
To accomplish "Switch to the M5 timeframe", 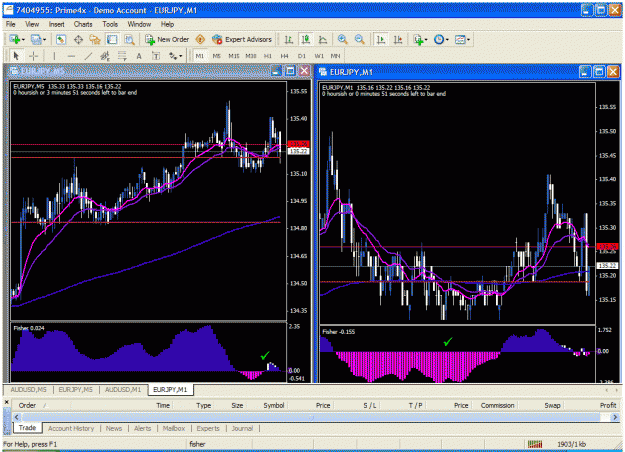I will pos(216,56).
